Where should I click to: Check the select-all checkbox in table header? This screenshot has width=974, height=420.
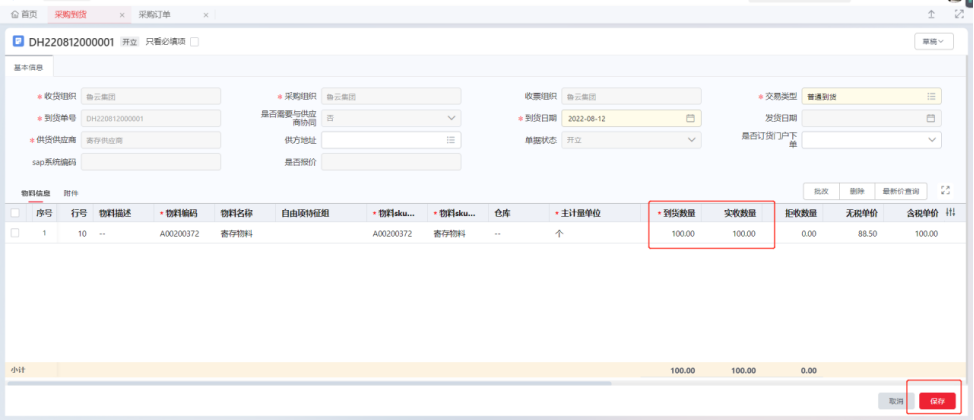click(14, 213)
